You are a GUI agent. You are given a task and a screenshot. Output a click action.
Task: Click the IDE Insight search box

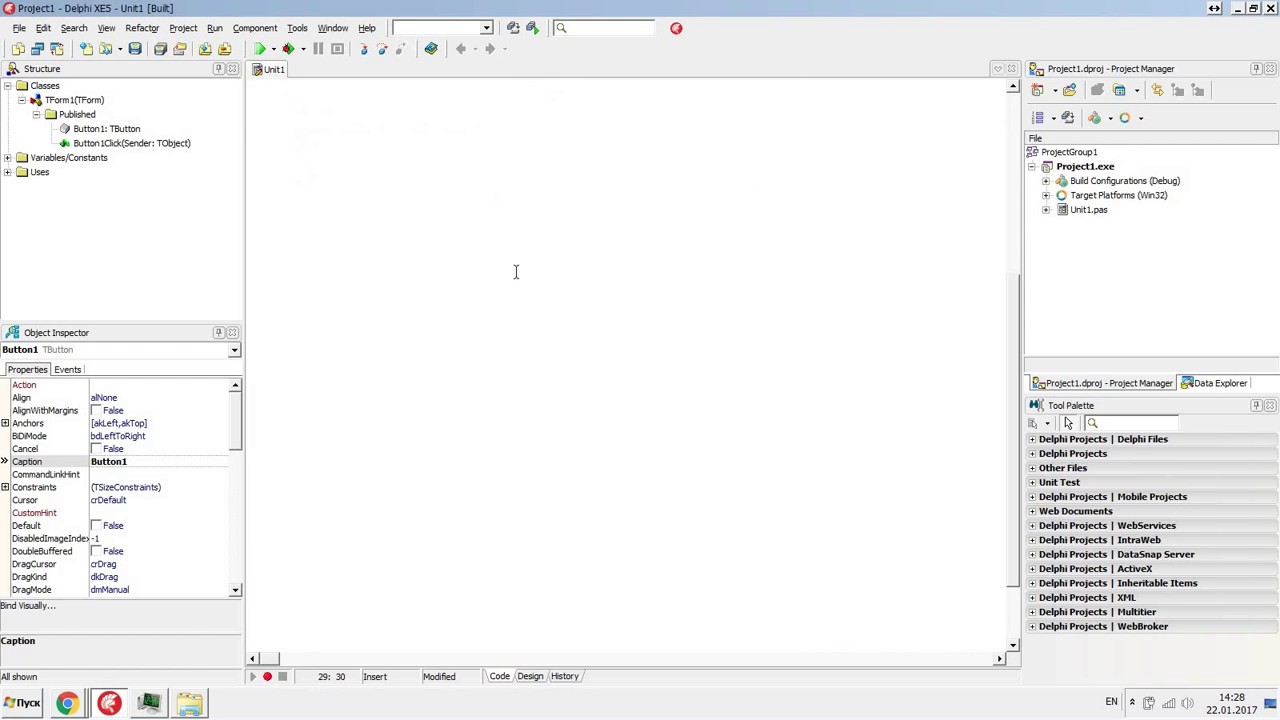click(x=604, y=28)
